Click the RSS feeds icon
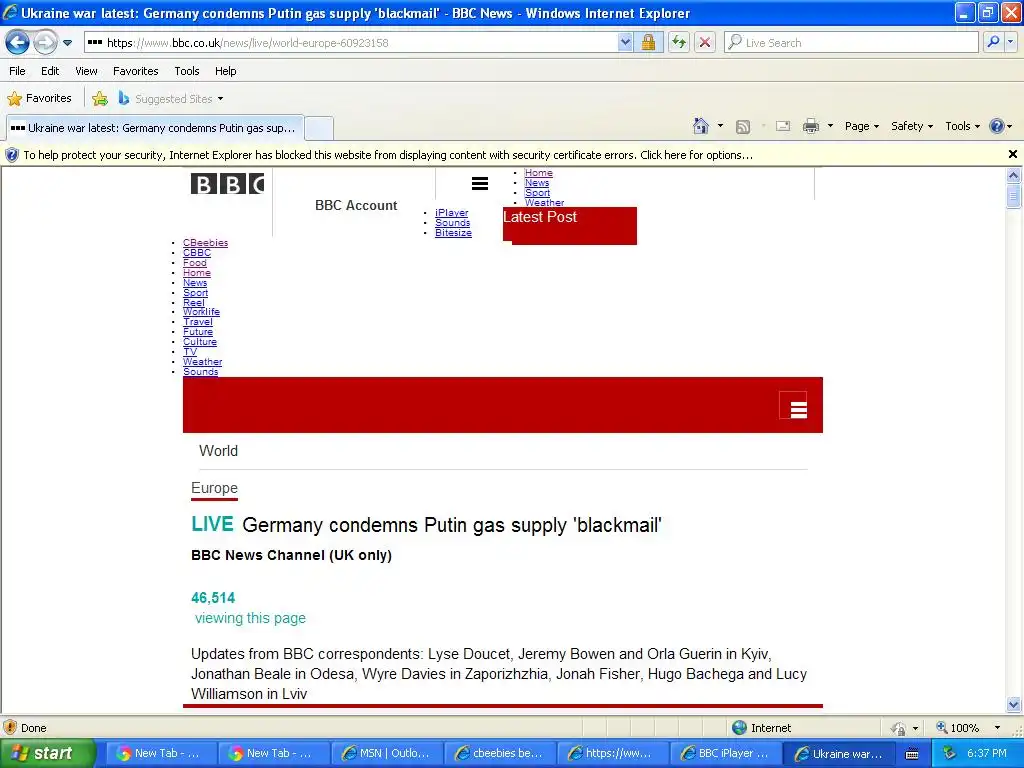This screenshot has width=1024, height=768. pyautogui.click(x=743, y=127)
